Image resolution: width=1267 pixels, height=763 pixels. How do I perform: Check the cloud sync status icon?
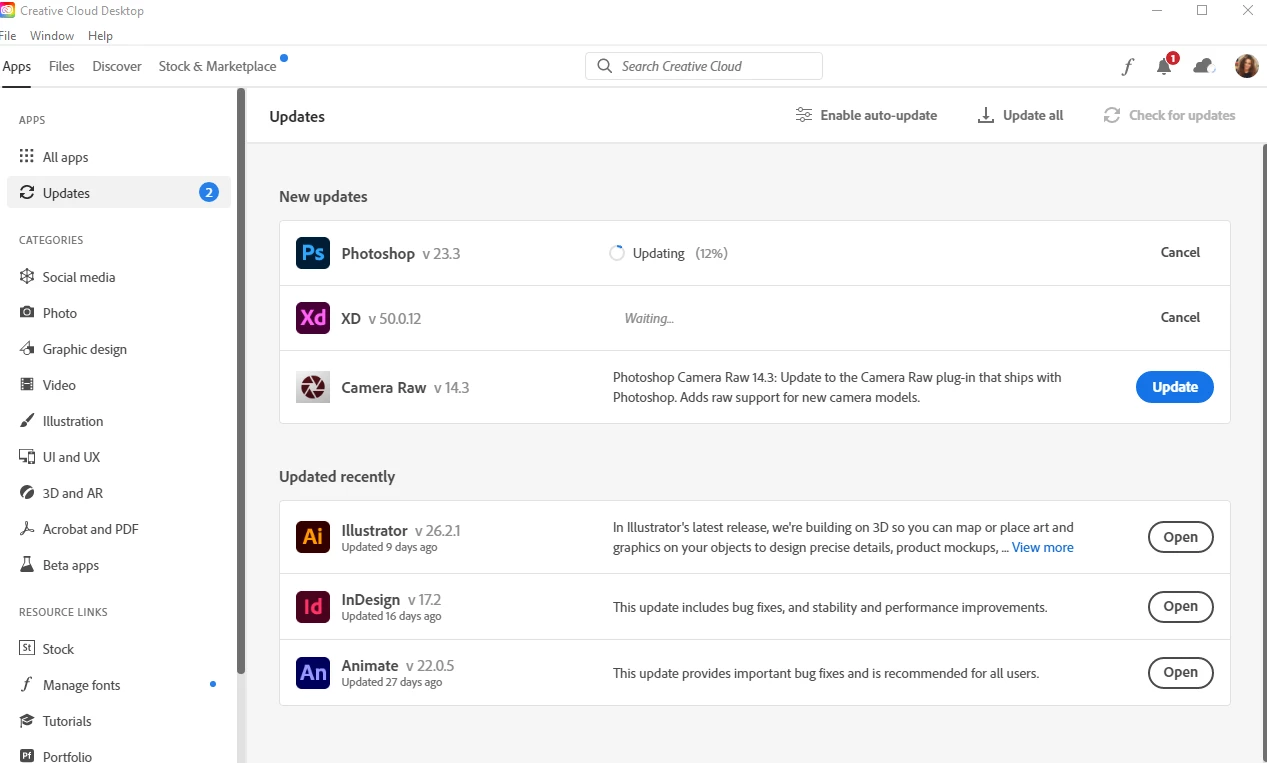pos(1205,66)
